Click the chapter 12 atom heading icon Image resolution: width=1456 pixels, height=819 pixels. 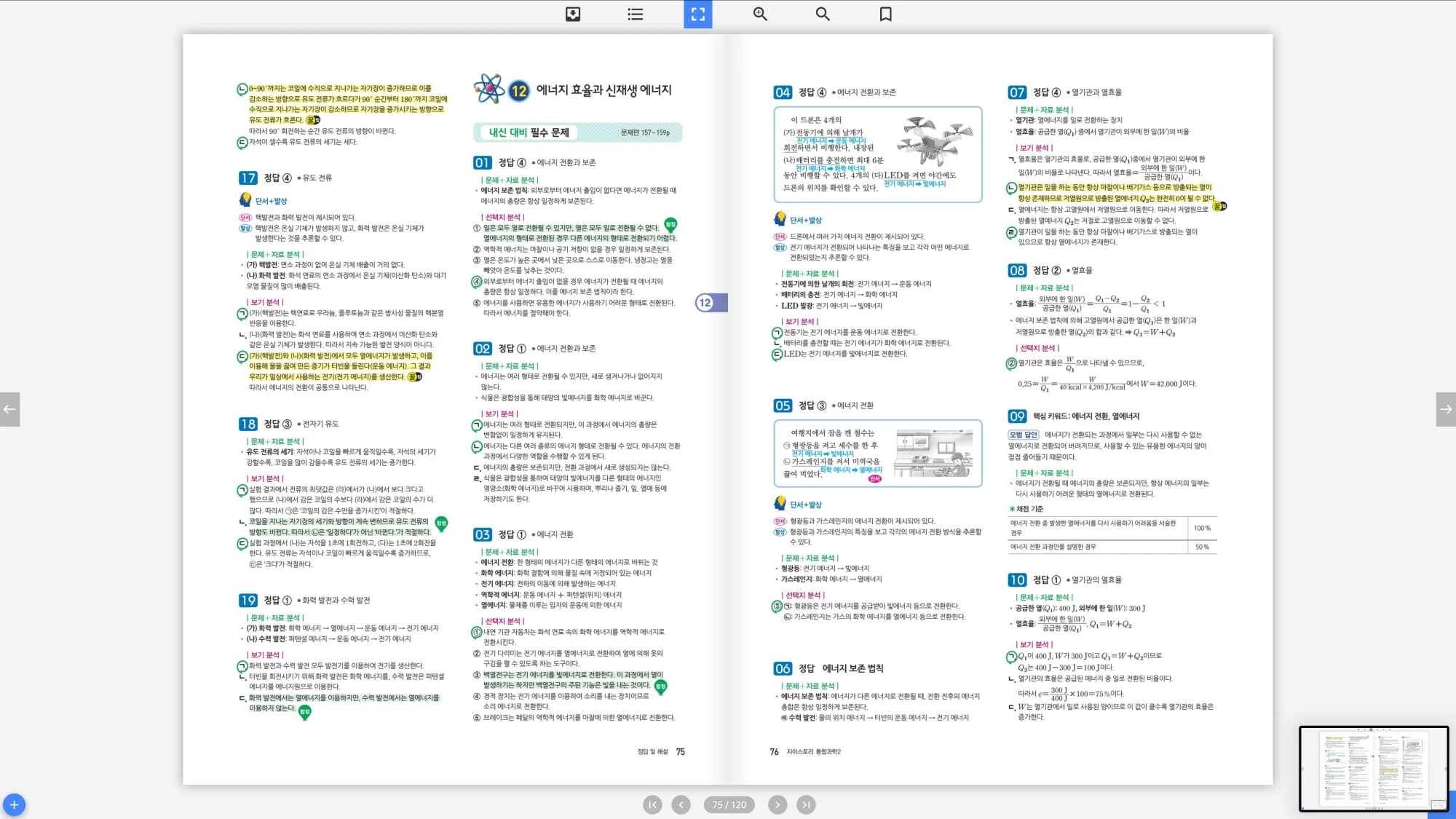[488, 90]
